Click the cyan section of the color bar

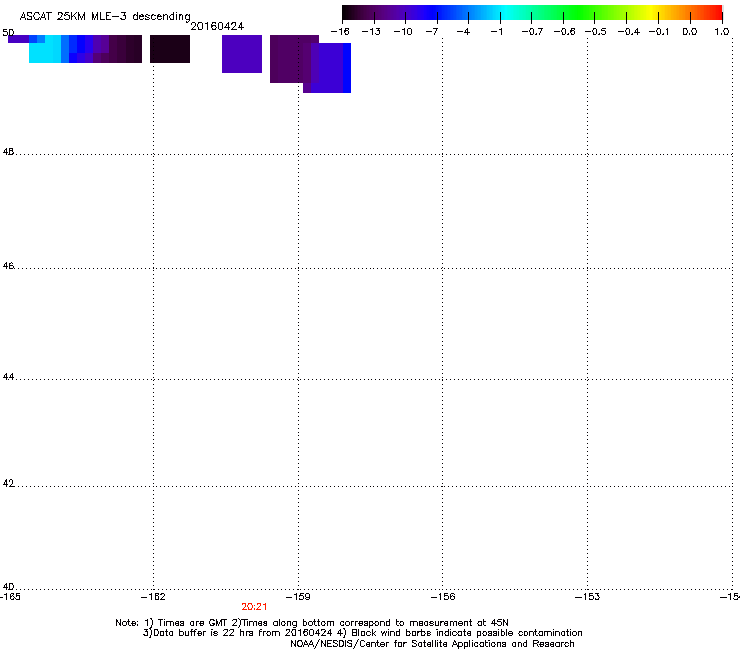505,13
